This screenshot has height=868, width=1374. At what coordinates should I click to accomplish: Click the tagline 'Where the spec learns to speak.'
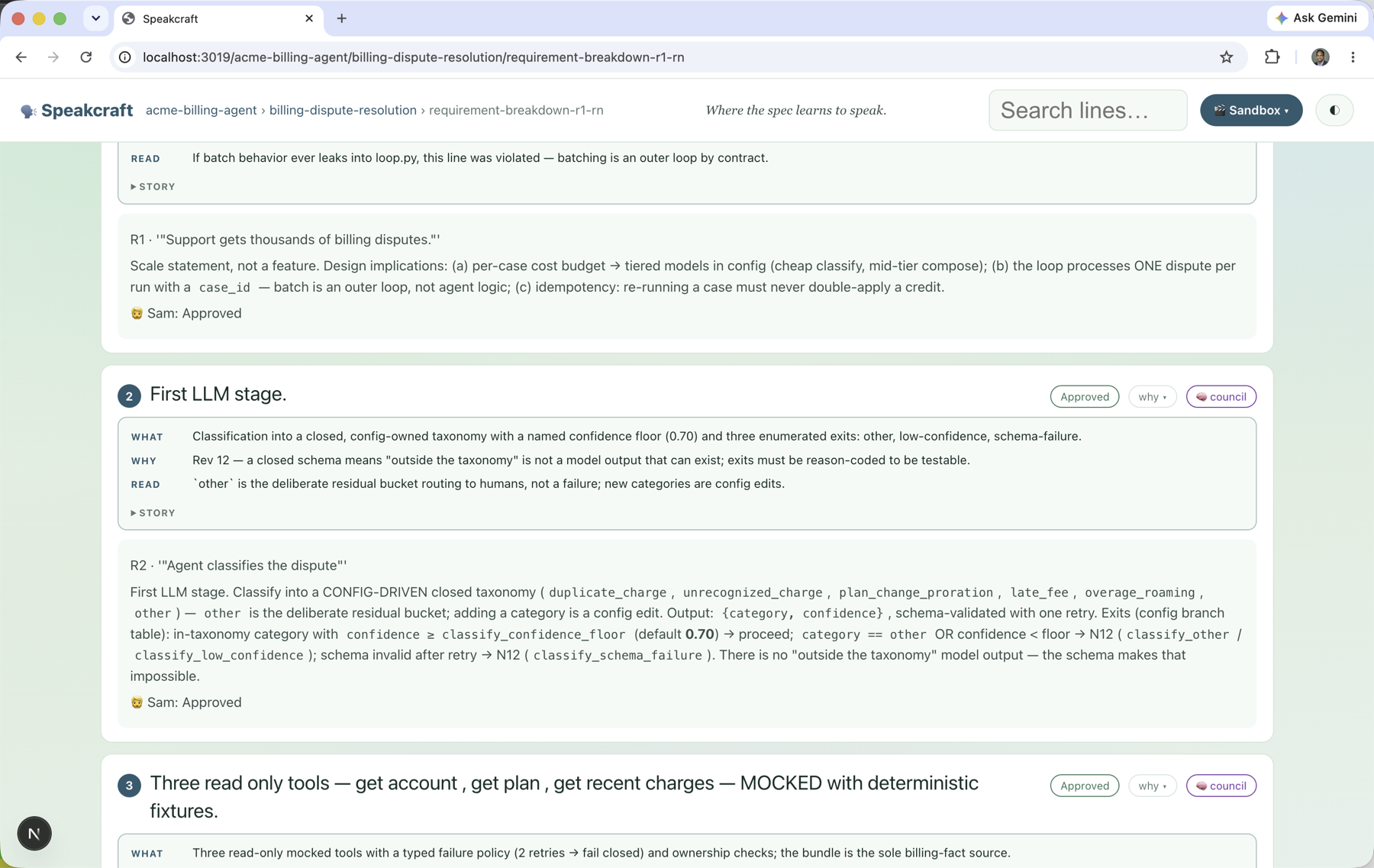[x=796, y=111]
